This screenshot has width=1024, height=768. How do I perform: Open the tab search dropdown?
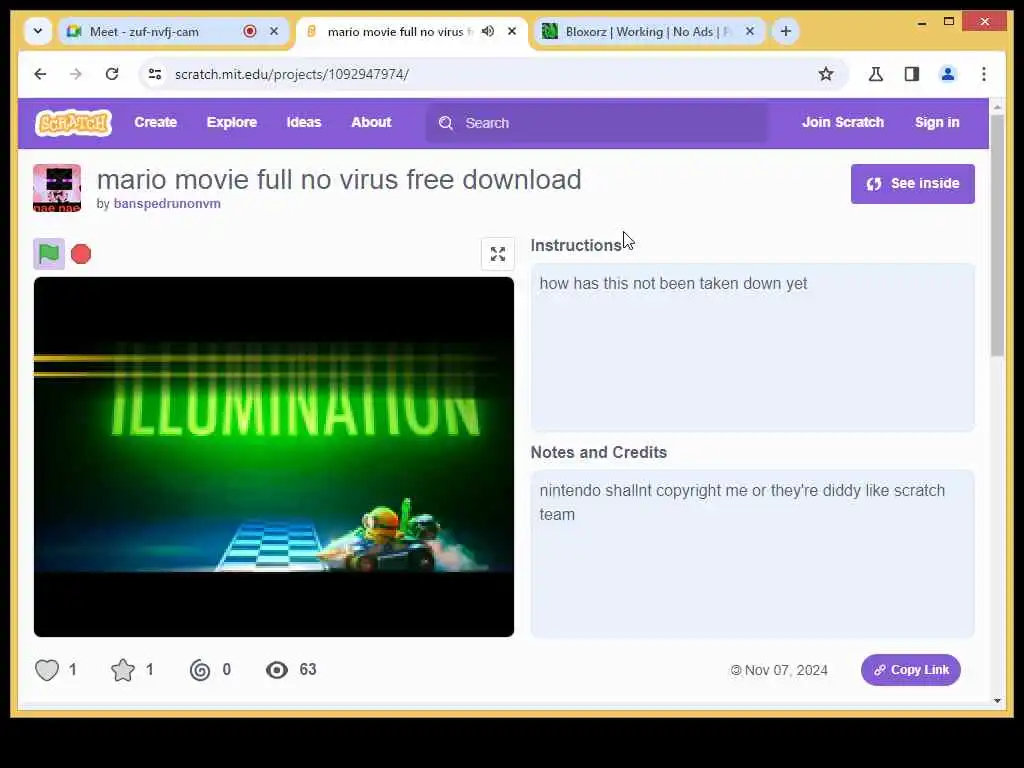pyautogui.click(x=38, y=31)
